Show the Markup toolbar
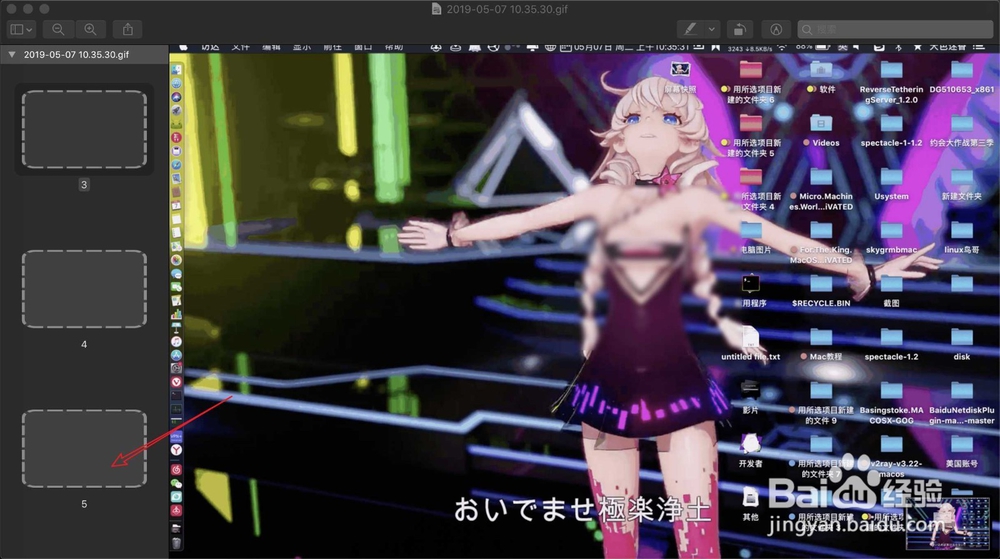Viewport: 1000px width, 559px height. 776,29
